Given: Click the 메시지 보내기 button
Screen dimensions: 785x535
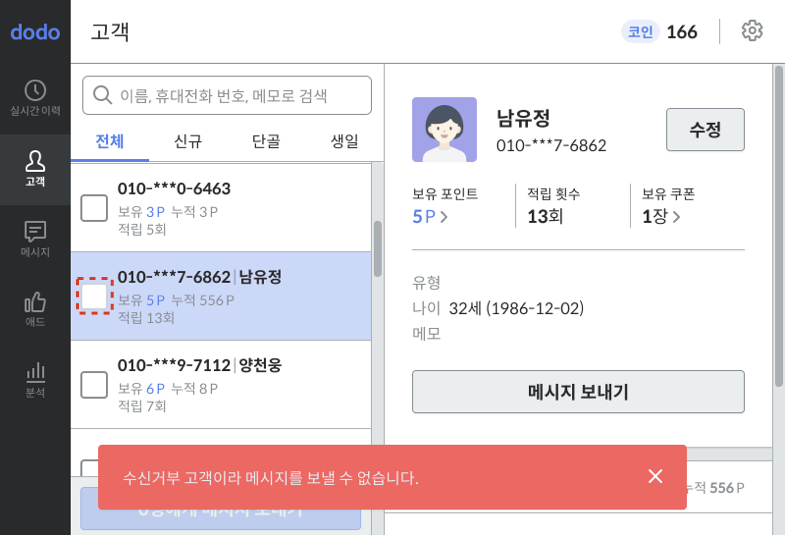Looking at the screenshot, I should [x=578, y=392].
